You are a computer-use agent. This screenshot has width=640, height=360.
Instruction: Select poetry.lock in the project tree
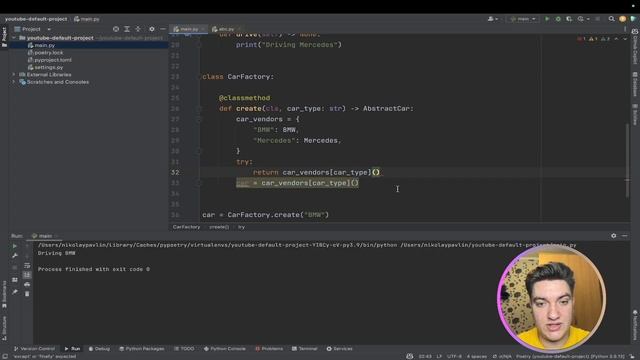click(48, 53)
